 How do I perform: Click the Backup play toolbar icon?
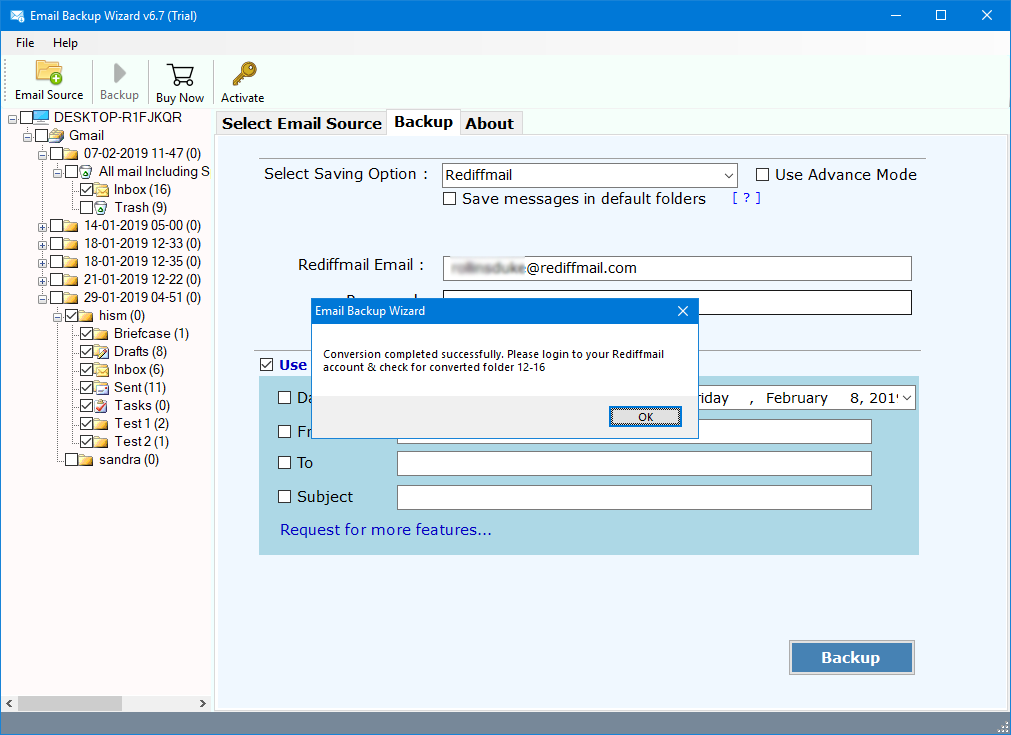click(x=119, y=73)
